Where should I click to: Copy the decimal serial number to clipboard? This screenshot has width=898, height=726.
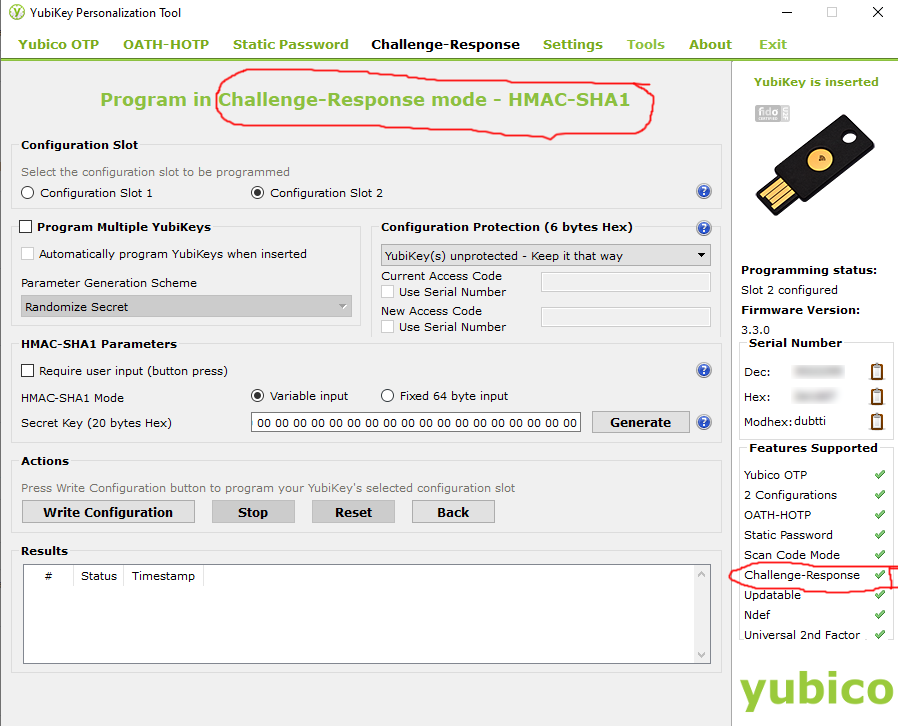coord(876,371)
